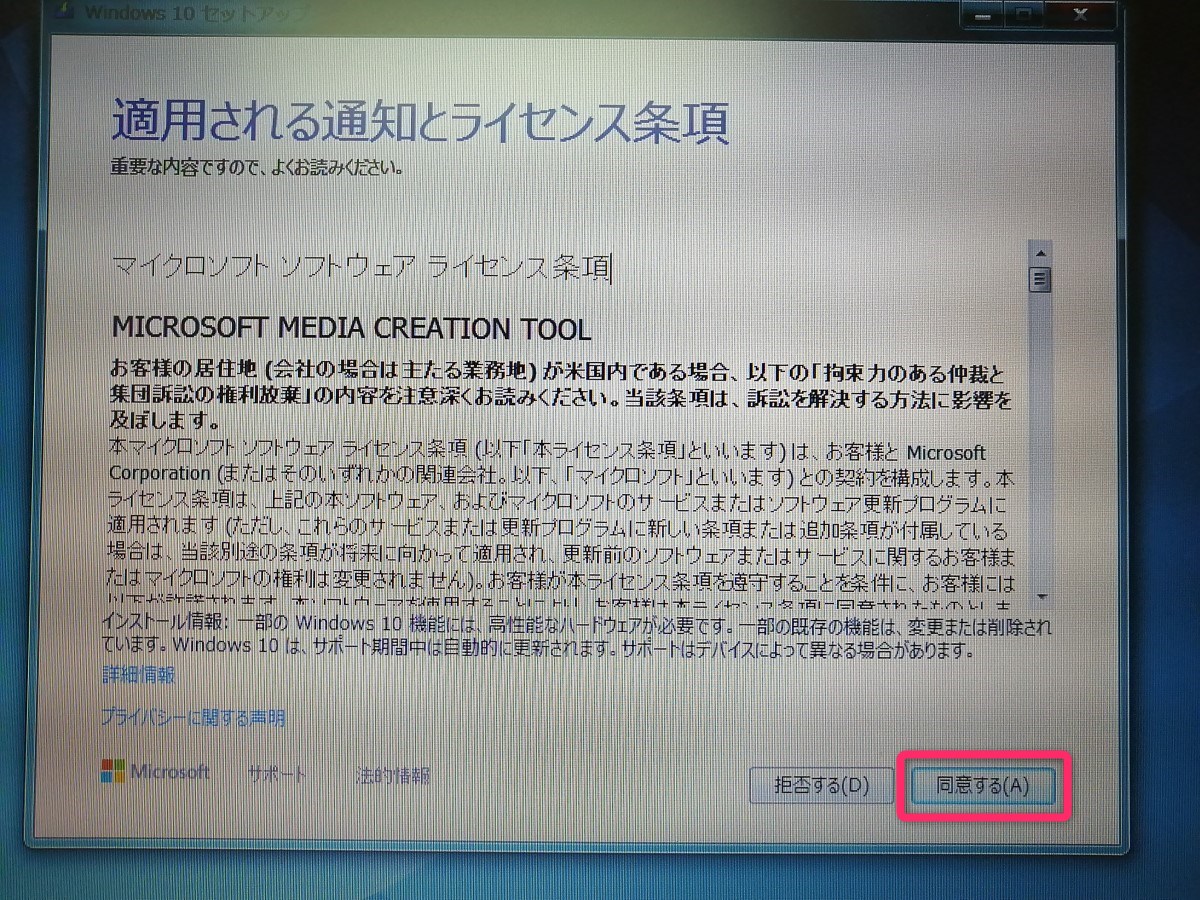Image resolution: width=1200 pixels, height=900 pixels.
Task: Open the 法的情報 link
Action: click(x=393, y=776)
